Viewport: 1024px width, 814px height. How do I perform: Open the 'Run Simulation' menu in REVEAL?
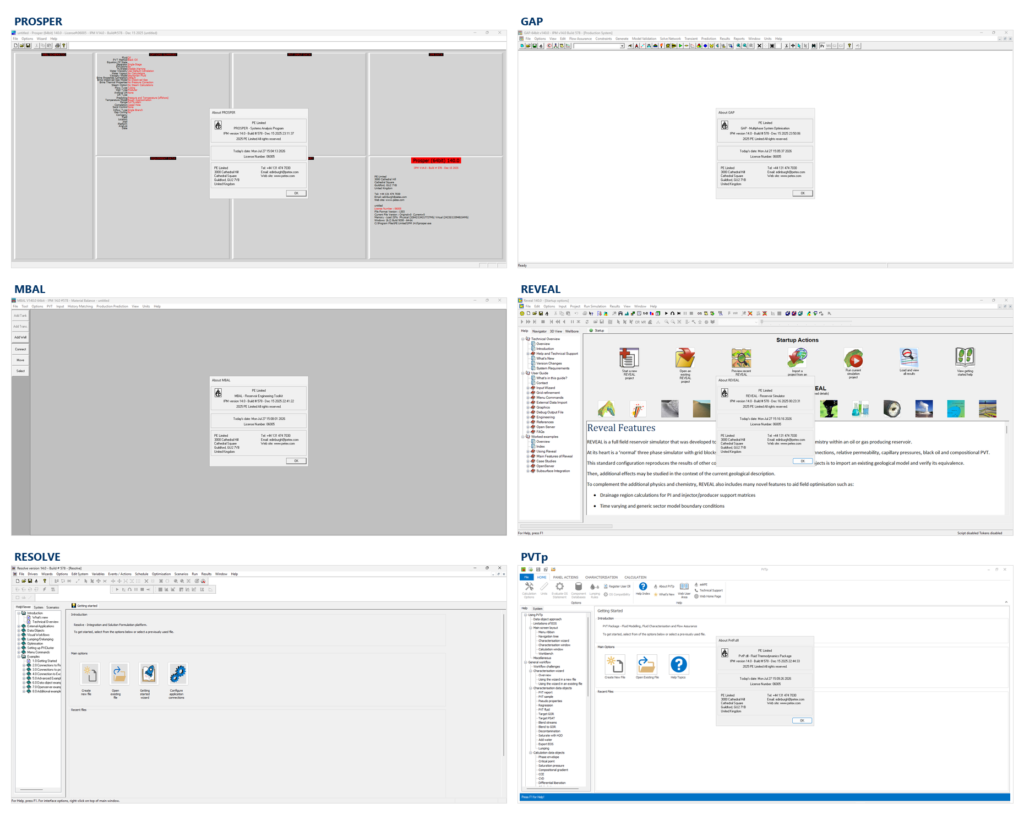(595, 306)
